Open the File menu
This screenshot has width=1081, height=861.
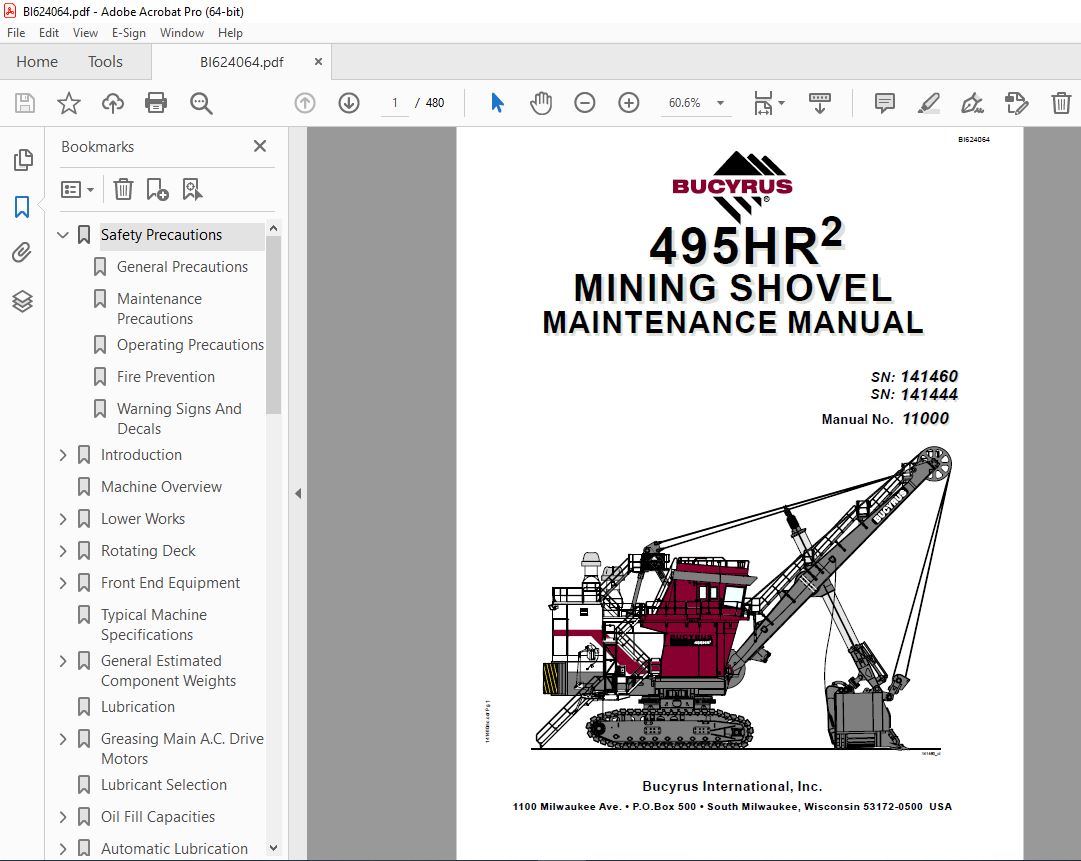click(16, 33)
